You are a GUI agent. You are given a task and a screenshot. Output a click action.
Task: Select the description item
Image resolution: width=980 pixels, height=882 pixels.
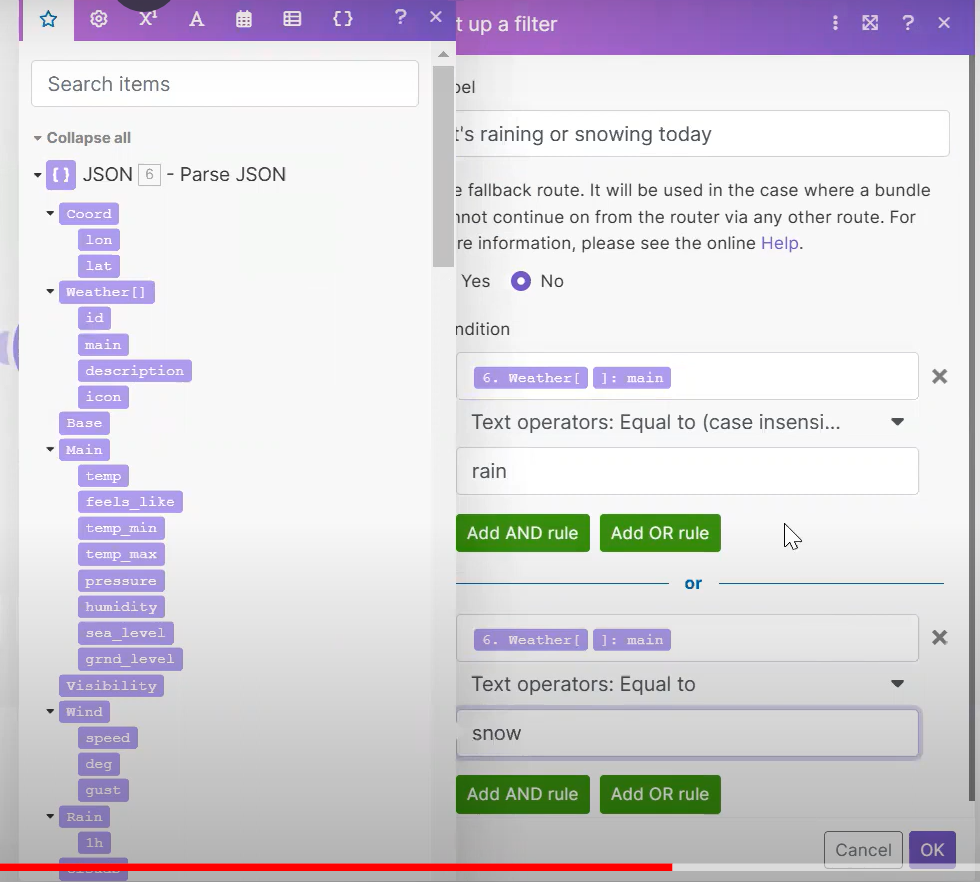click(x=134, y=371)
